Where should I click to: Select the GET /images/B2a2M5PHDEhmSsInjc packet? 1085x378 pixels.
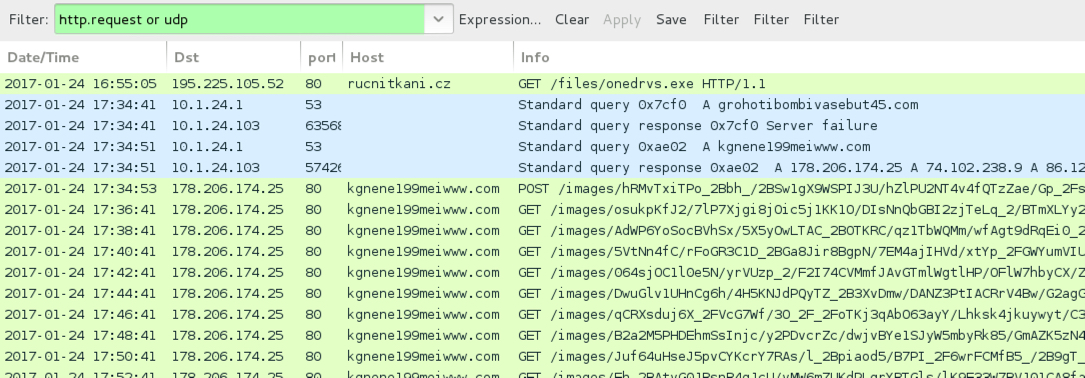click(x=542, y=335)
